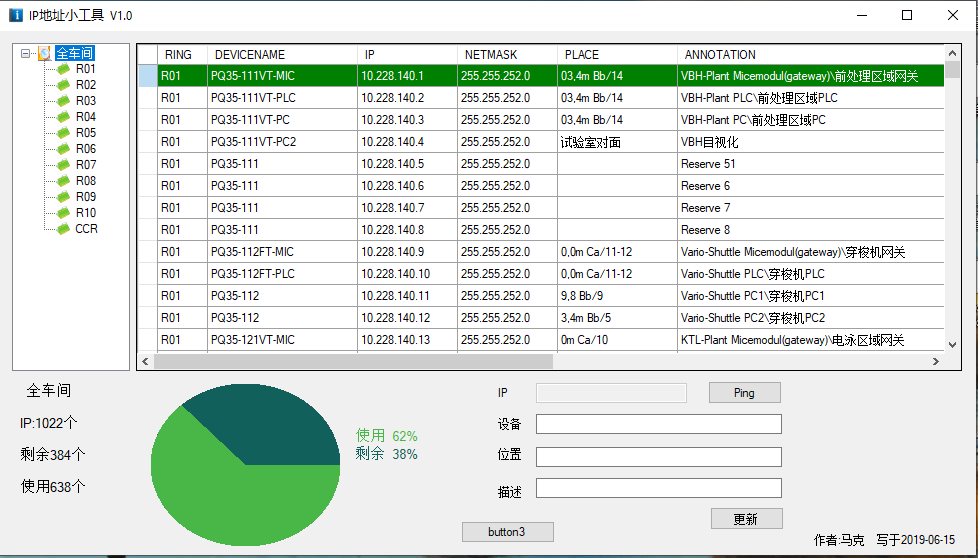Focus the 描述 description input field

click(659, 488)
